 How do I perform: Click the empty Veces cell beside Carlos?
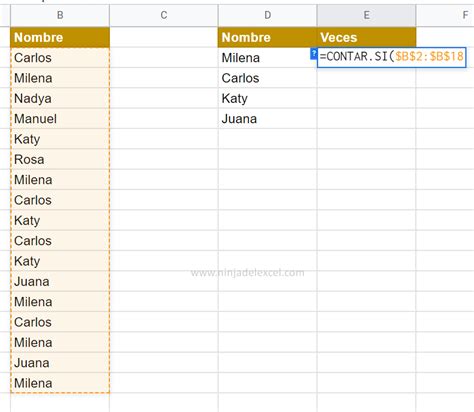(x=366, y=78)
